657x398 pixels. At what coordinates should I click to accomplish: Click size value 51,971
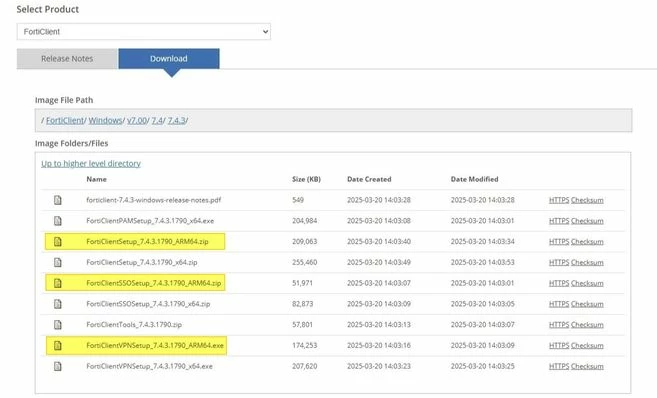point(303,283)
